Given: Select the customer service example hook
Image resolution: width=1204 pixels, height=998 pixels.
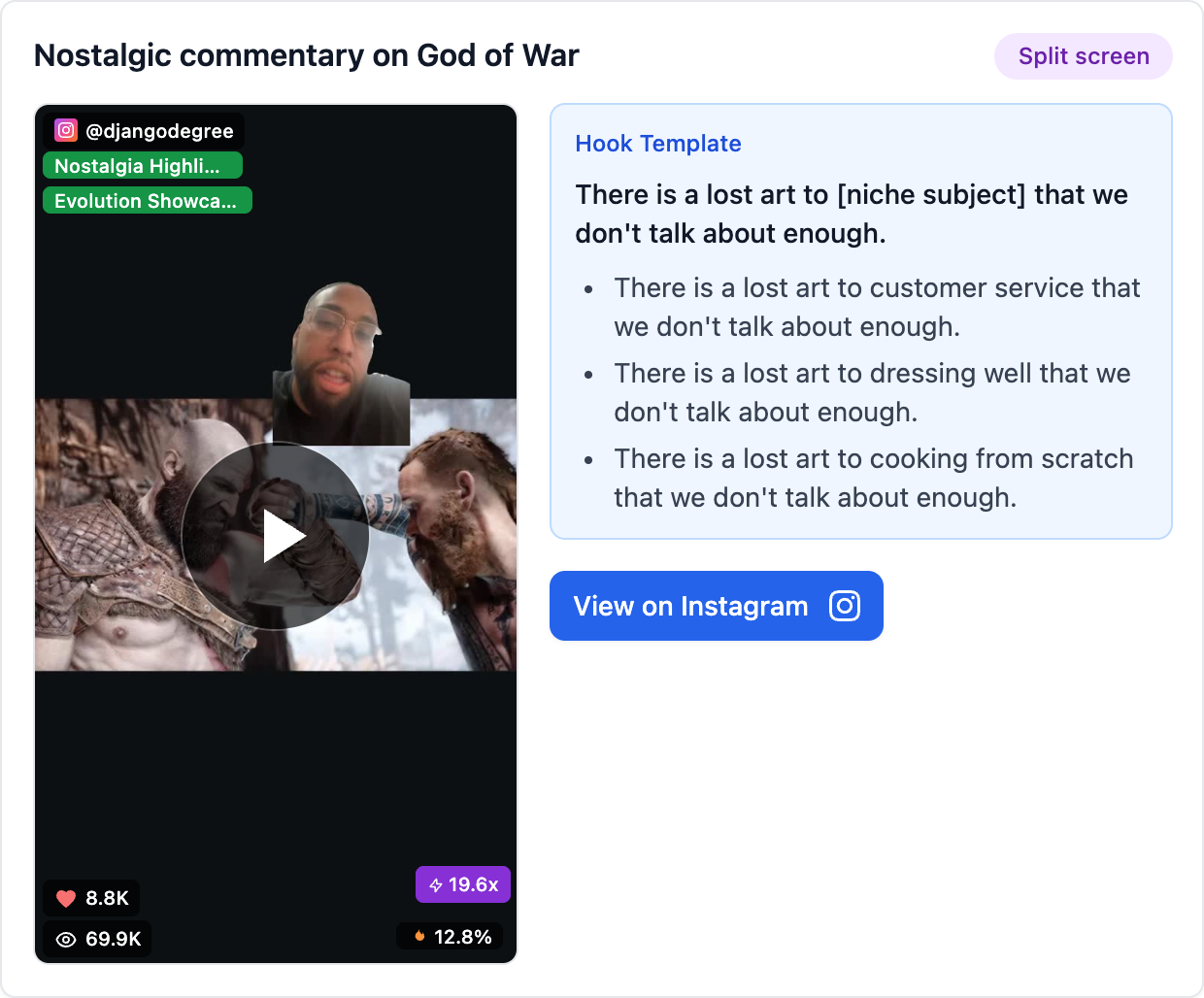Looking at the screenshot, I should click(x=876, y=307).
